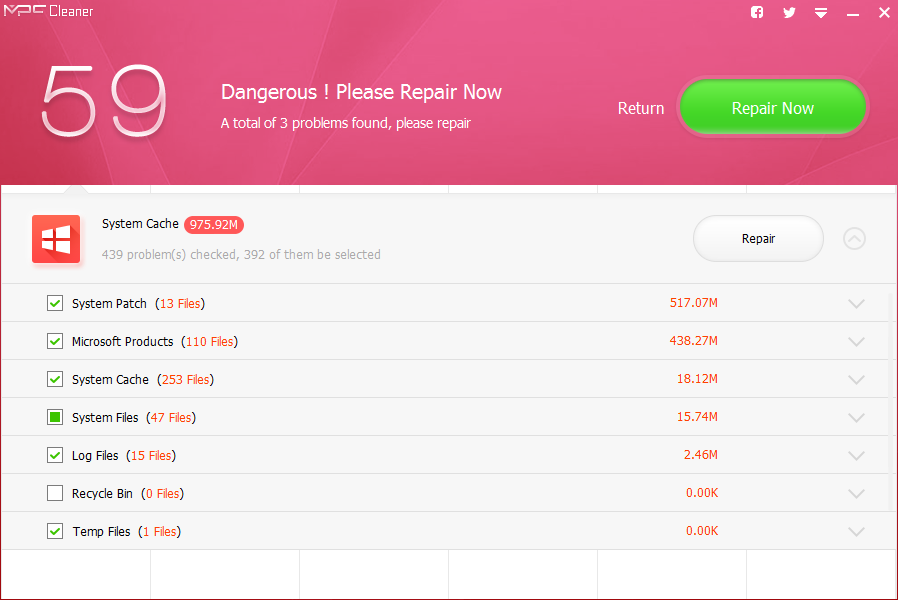Expand the Microsoft Products row

click(856, 342)
